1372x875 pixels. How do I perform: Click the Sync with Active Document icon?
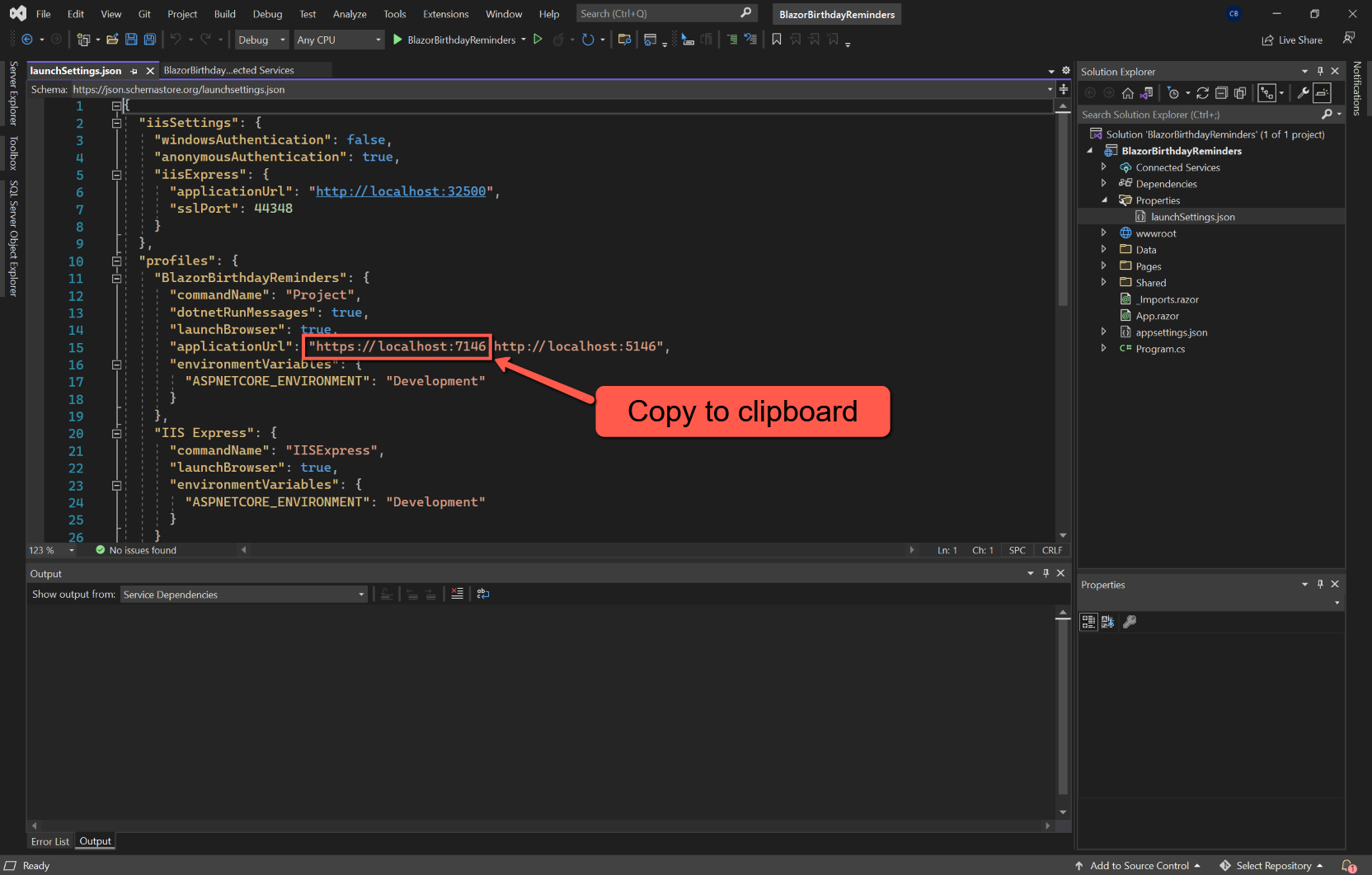(1202, 93)
